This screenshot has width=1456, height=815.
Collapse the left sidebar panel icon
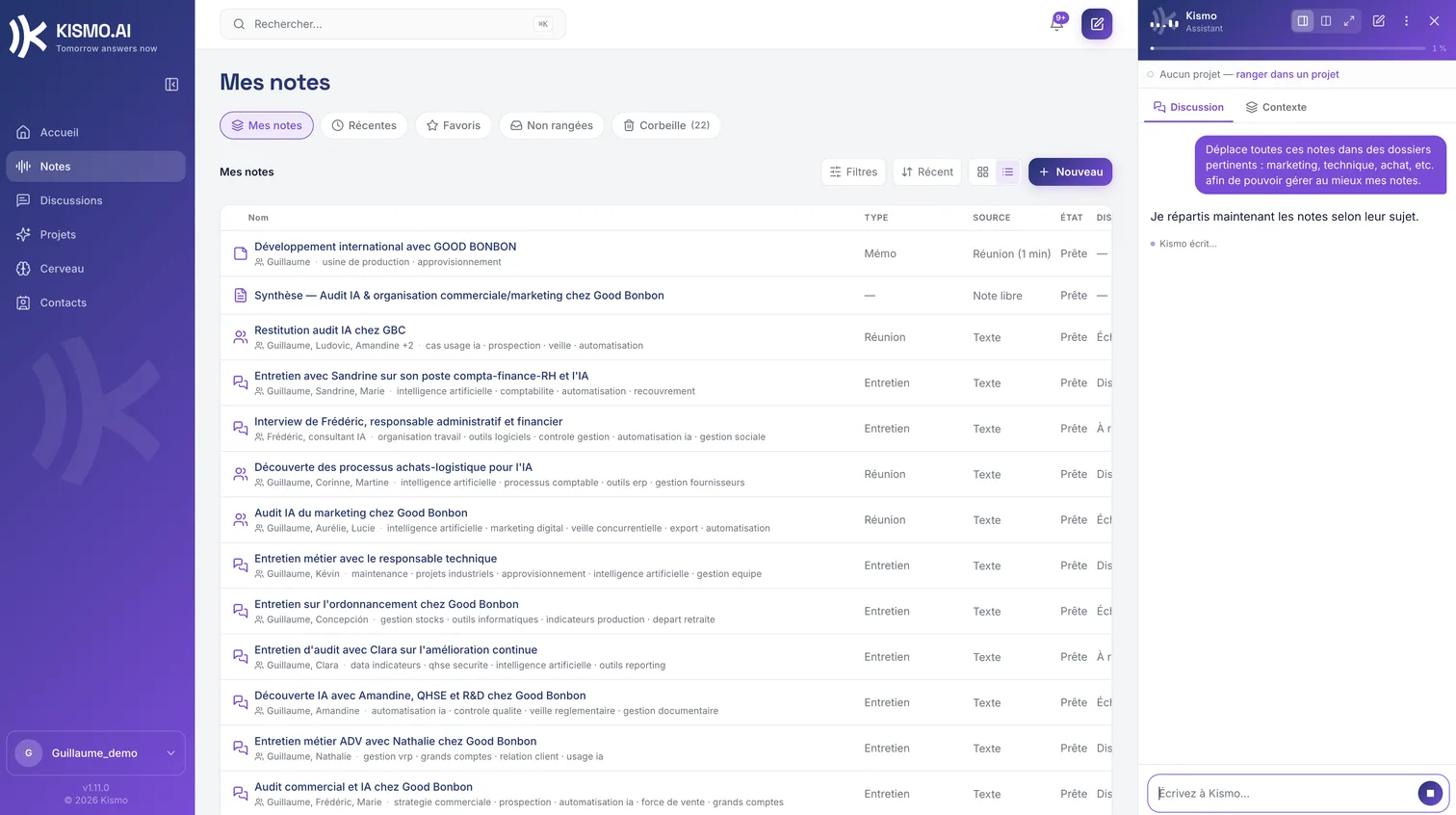[x=171, y=85]
